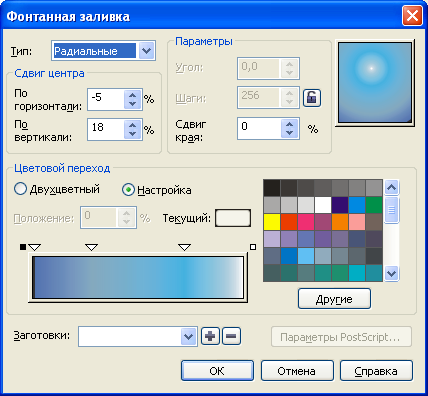Click the Текущий current color swatch
The height and width of the screenshot is (396, 428).
[x=233, y=218]
